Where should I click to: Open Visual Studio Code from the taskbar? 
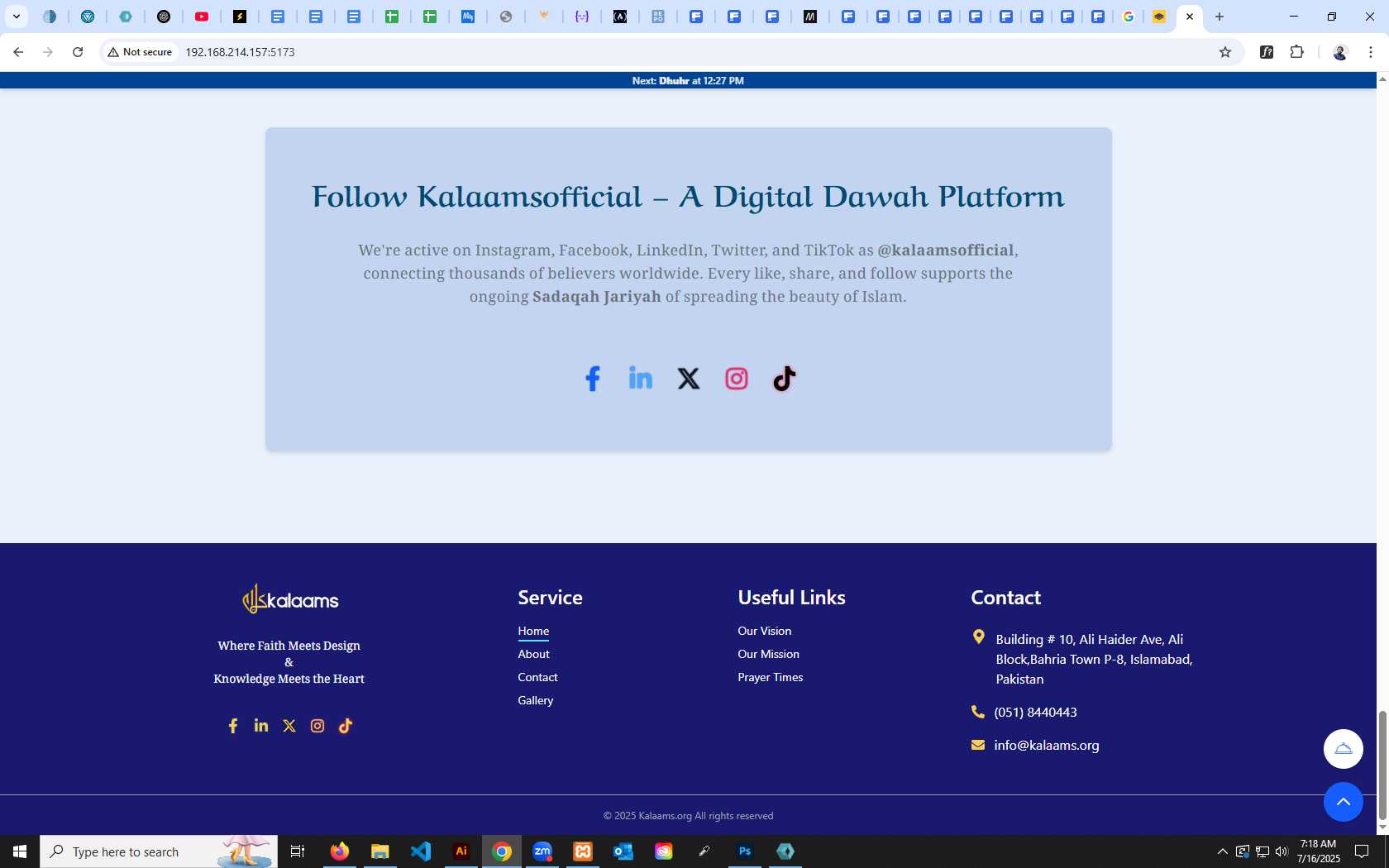click(x=421, y=851)
